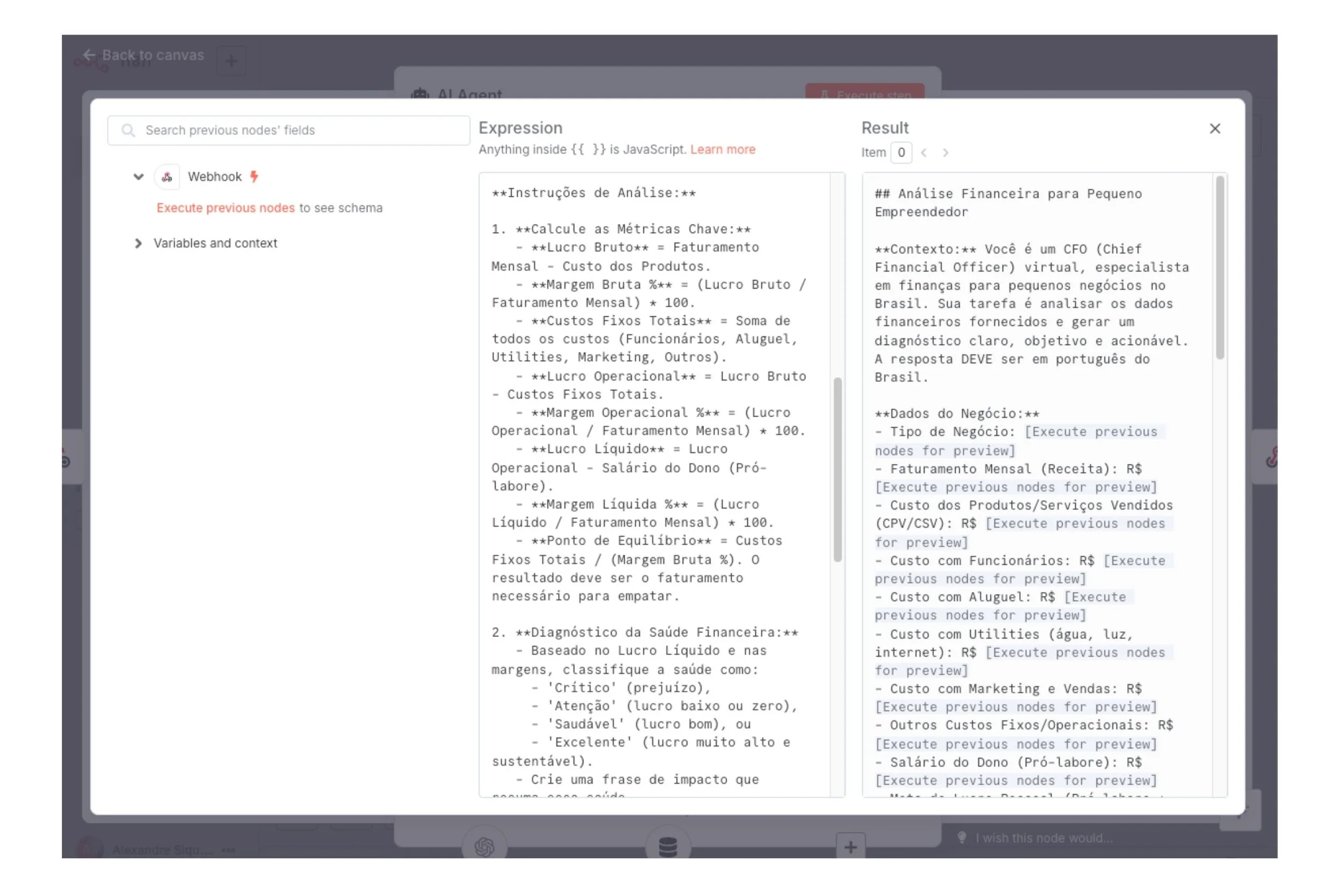Image resolution: width=1344 pixels, height=896 pixels.
Task: Click the 'Instruções de Análise' line in Expression
Action: [x=594, y=193]
